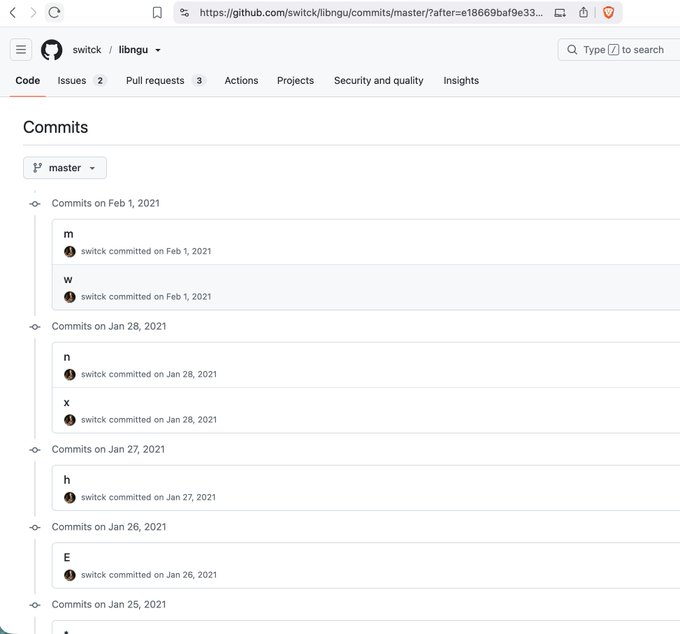The width and height of the screenshot is (680, 634).
Task: Click the search magnifier icon
Action: [x=572, y=49]
